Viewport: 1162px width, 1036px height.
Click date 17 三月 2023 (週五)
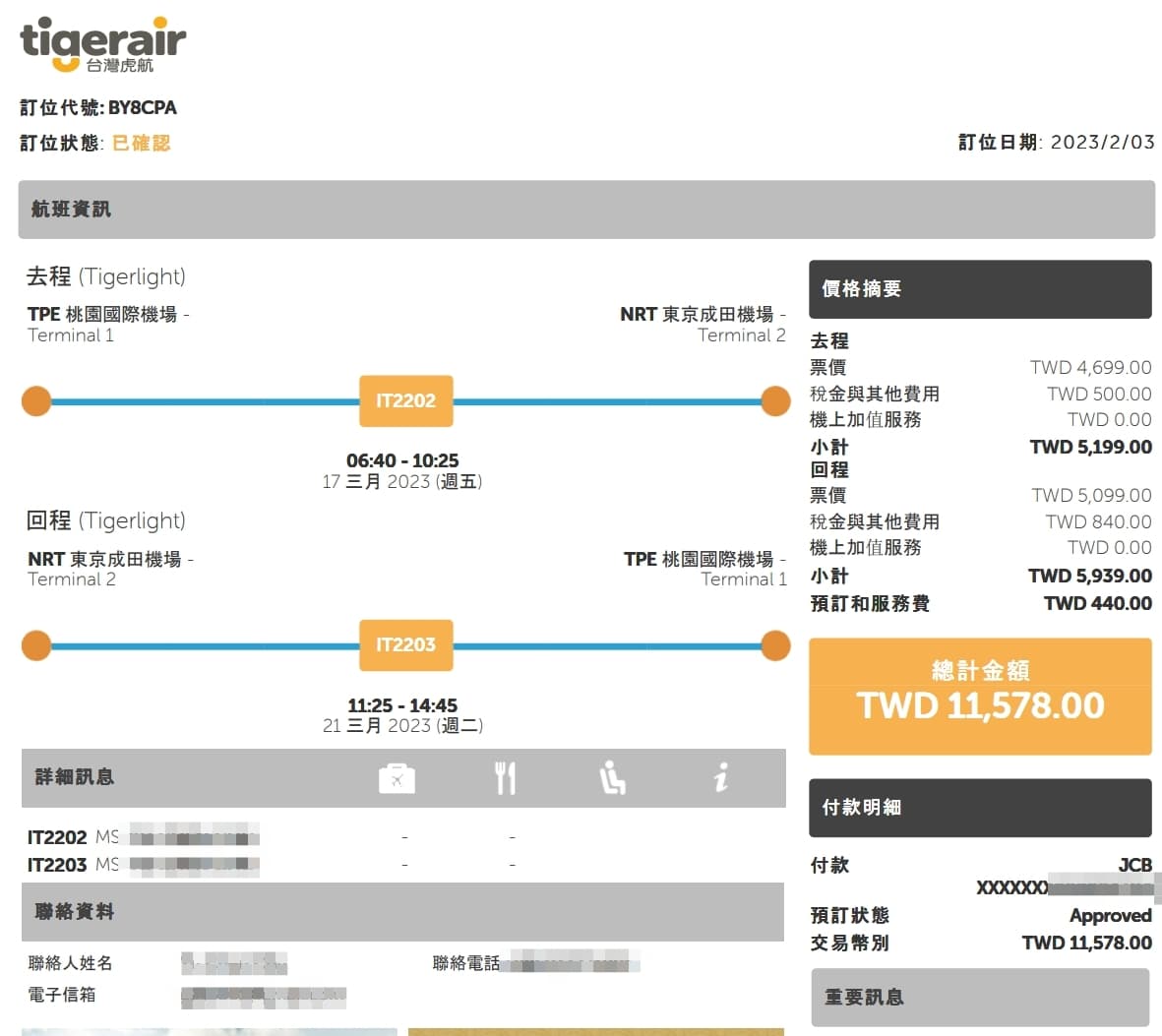[402, 482]
